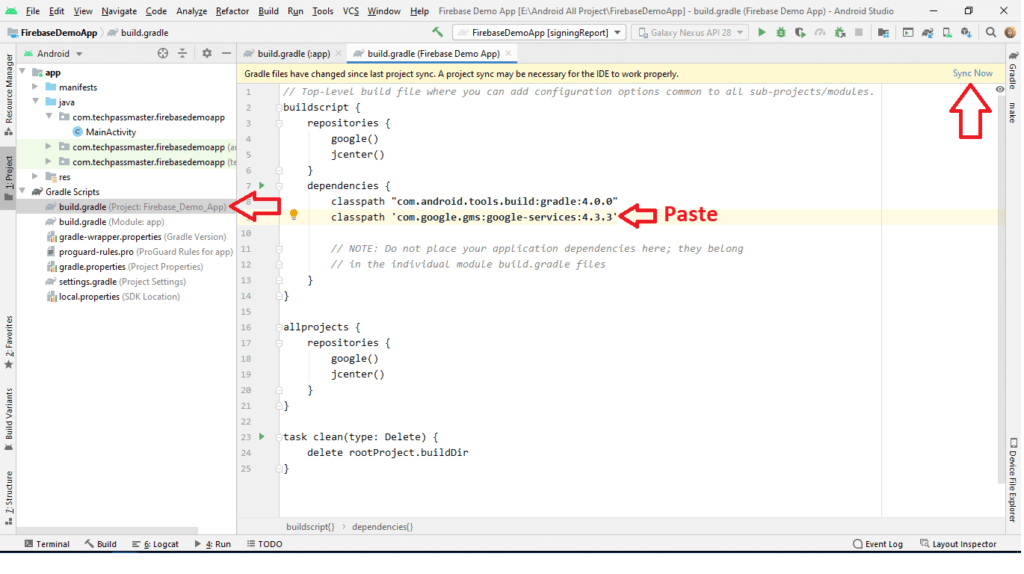
Task: Click run gutter arrow beside task clean
Action: coord(262,436)
